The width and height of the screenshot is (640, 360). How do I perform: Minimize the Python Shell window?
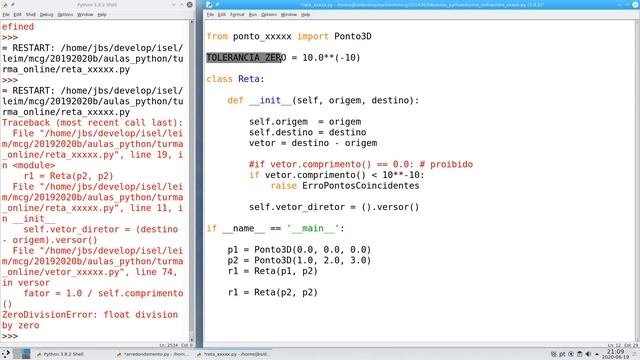coord(173,4)
